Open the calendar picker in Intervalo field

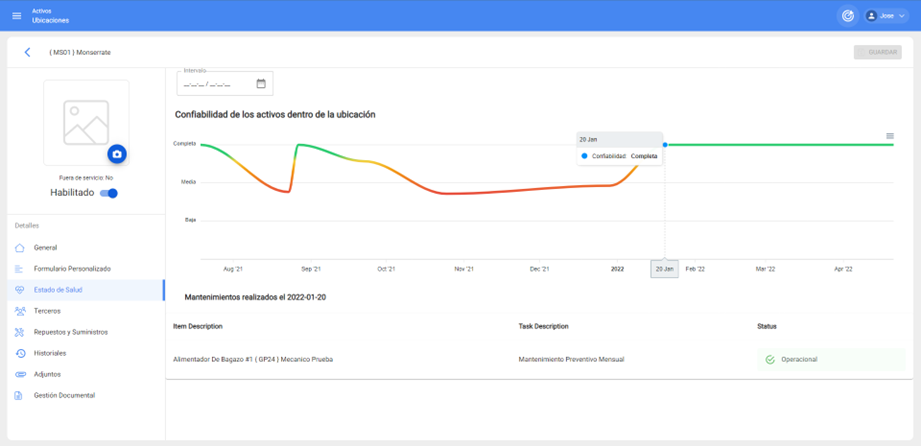[x=261, y=84]
